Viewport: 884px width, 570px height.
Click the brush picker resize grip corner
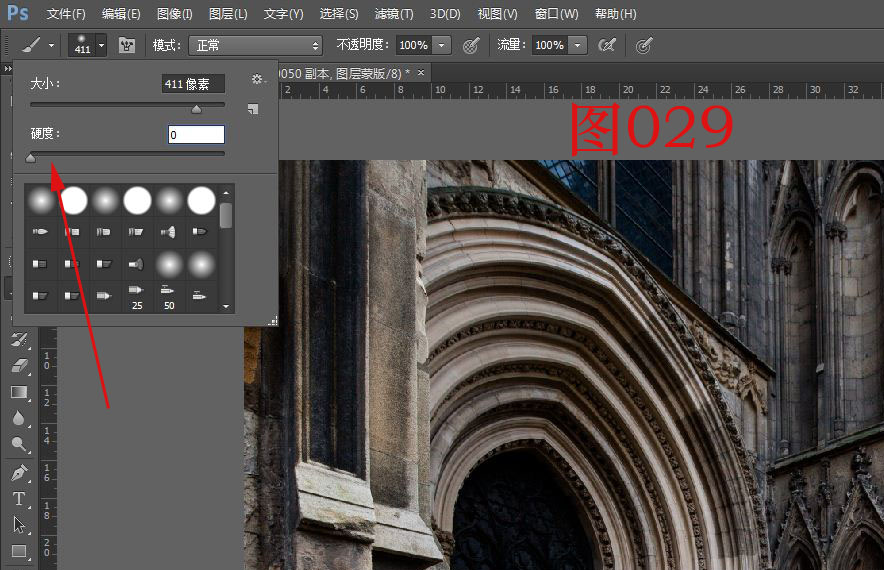(273, 321)
